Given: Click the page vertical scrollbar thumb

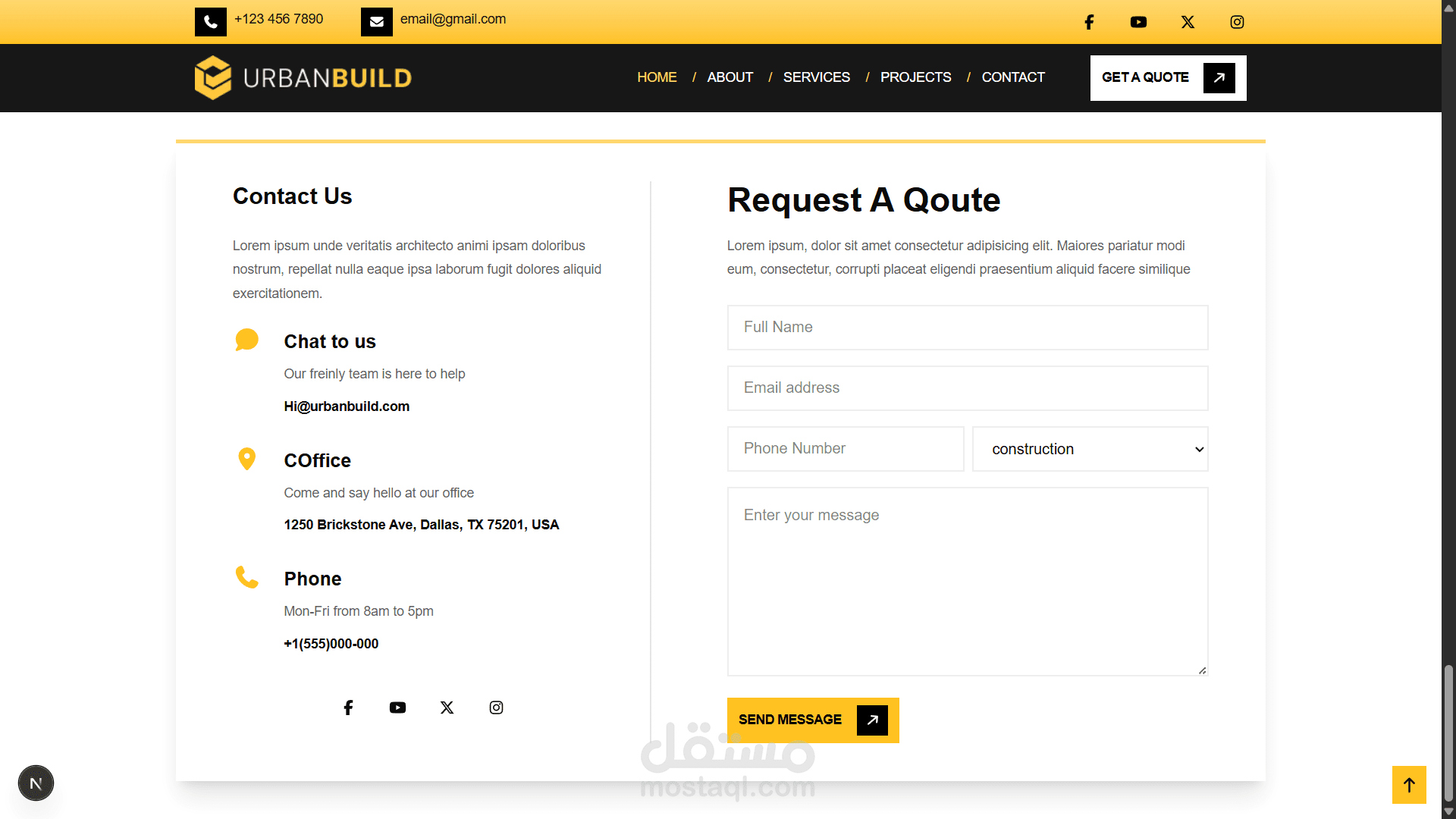Looking at the screenshot, I should point(1448,732).
